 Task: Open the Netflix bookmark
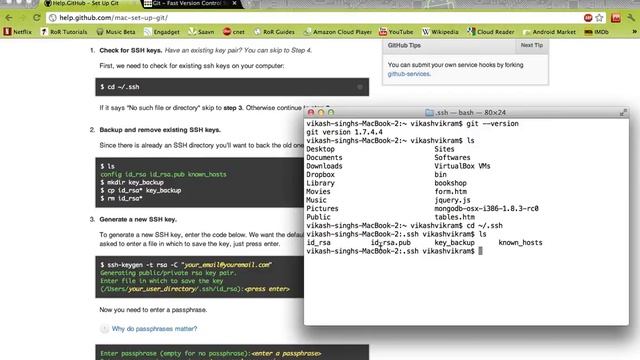18,32
